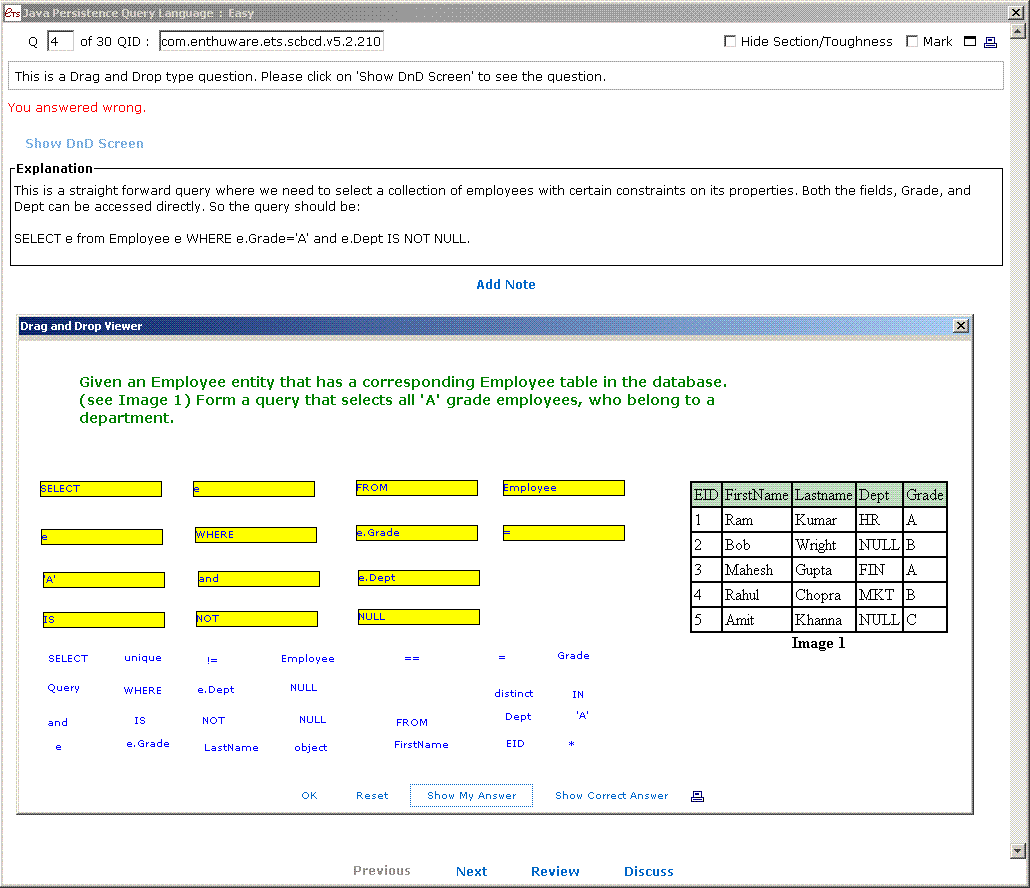Click Show Correct Answer button

pos(612,795)
